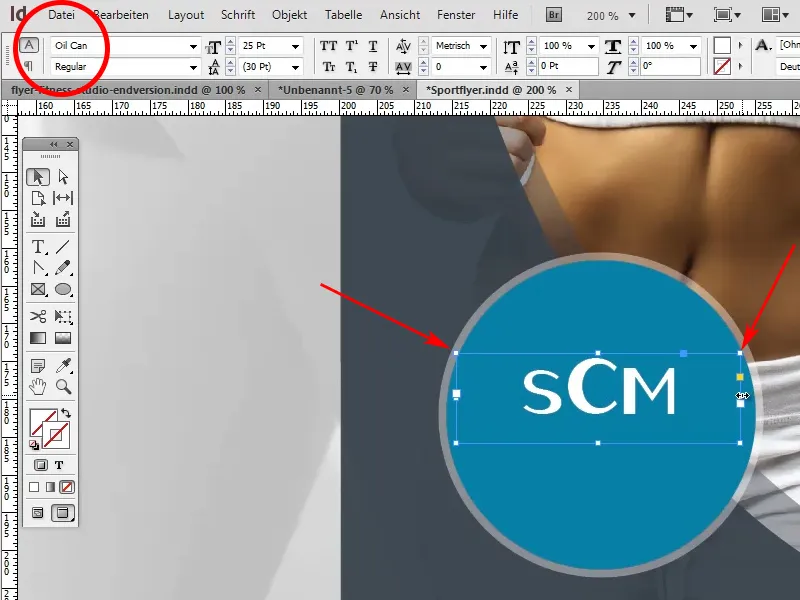Screen dimensions: 800x600
Task: Select the Content Placer tool
Action: [63, 219]
